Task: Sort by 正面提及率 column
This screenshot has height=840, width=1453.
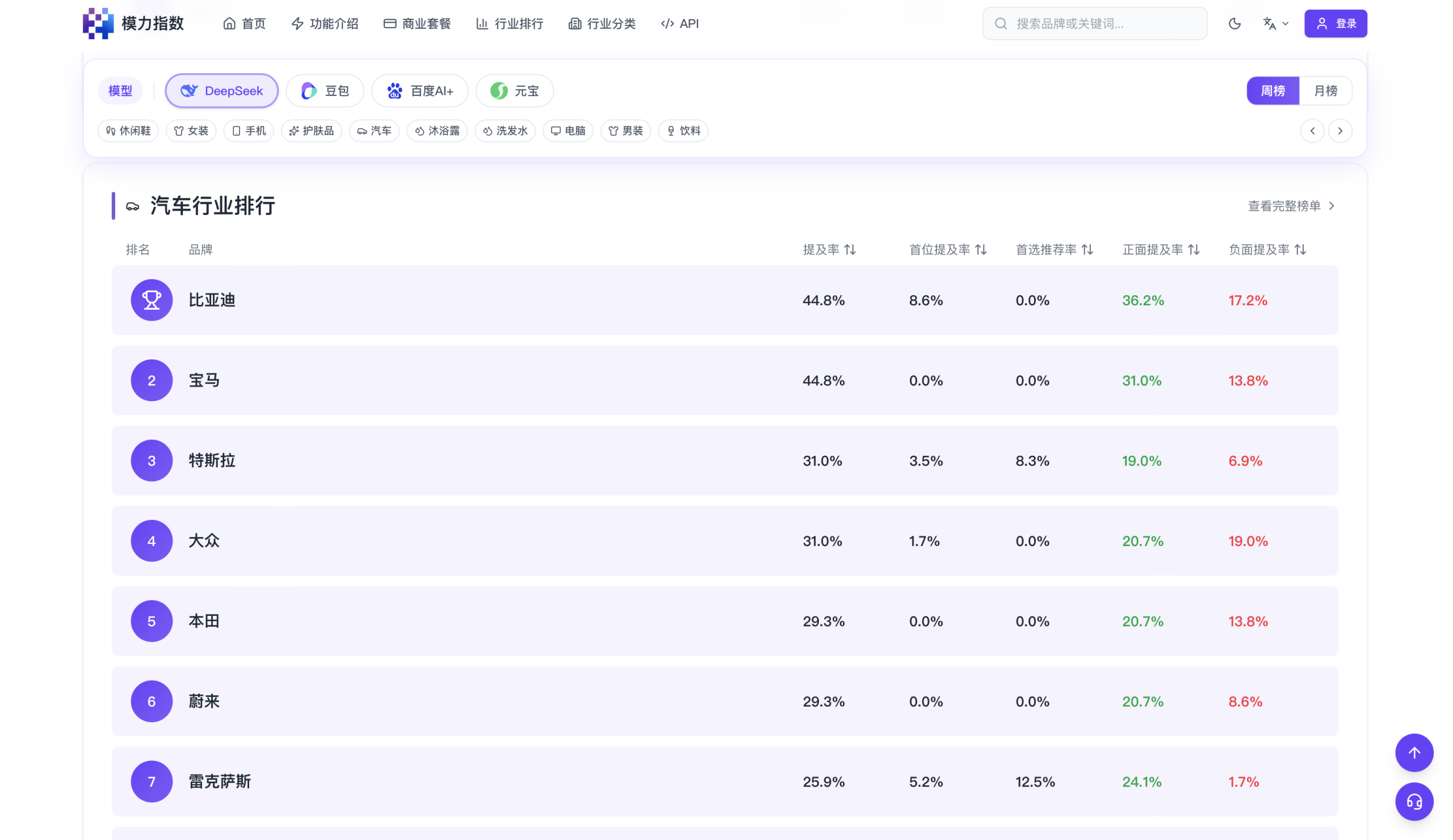Action: [x=1161, y=250]
